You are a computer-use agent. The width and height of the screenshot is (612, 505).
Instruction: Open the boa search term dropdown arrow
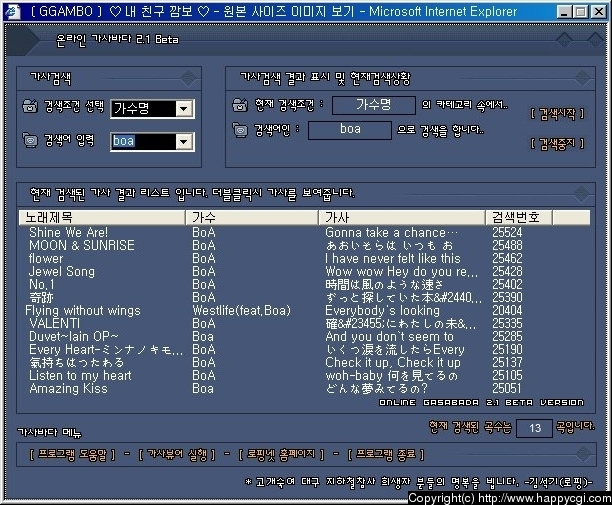coord(184,142)
